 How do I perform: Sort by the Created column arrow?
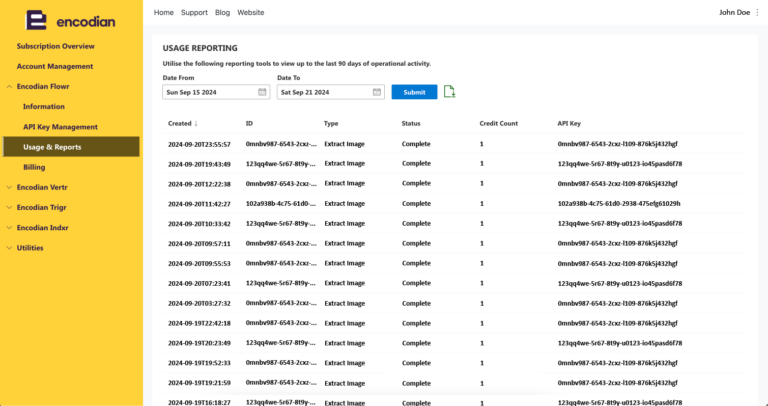point(196,124)
